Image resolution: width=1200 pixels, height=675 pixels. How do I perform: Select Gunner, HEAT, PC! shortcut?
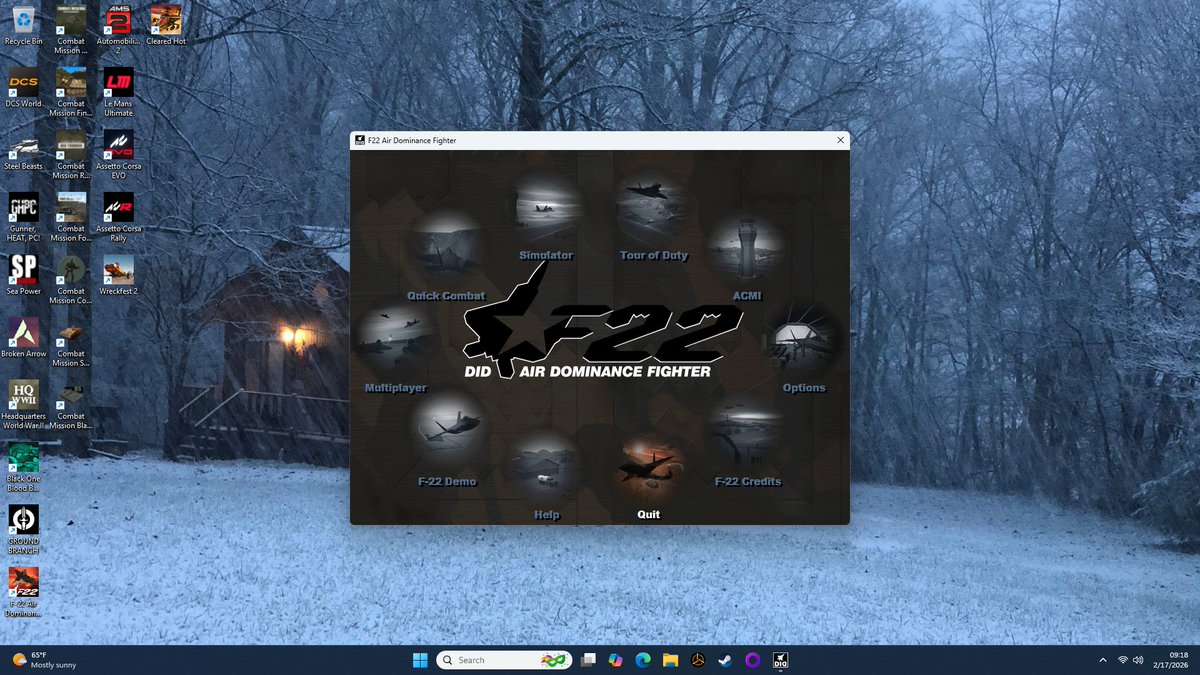coord(23,217)
